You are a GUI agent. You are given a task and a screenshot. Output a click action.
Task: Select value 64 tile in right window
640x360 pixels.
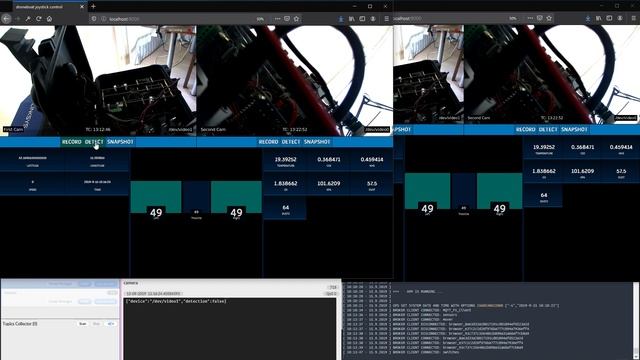click(544, 196)
